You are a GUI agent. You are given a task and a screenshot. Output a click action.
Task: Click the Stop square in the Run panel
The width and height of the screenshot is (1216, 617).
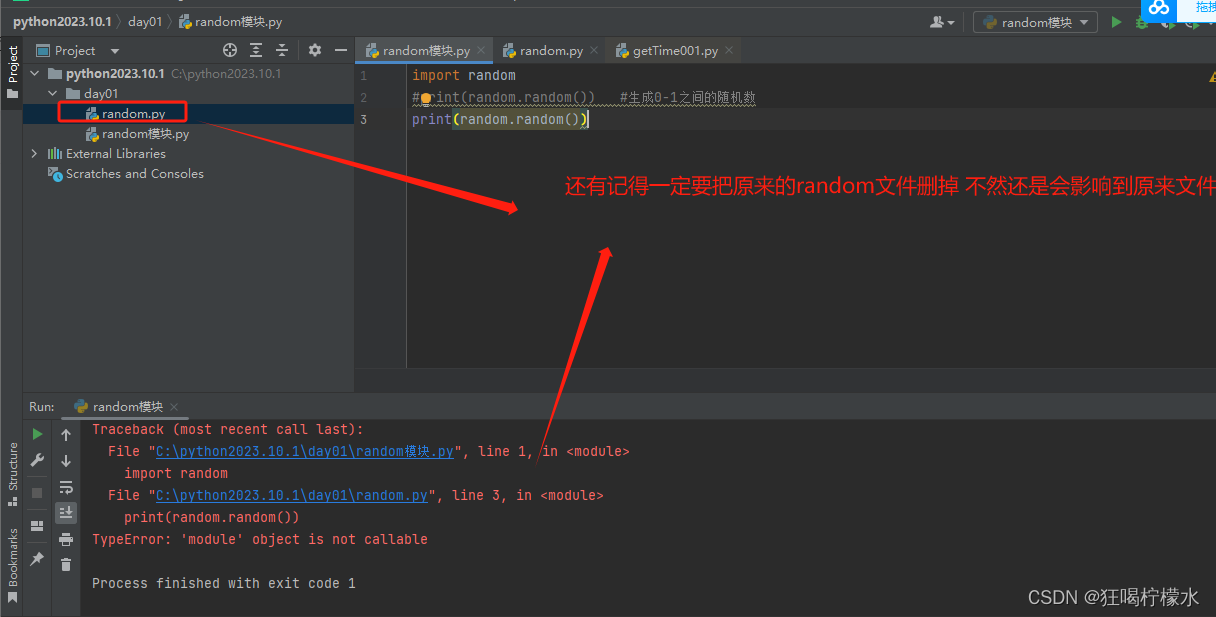click(x=37, y=491)
